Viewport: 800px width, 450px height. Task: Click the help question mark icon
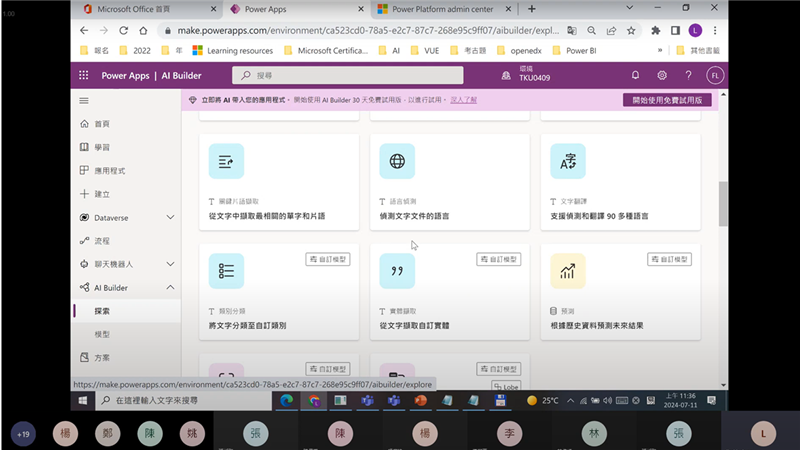click(x=688, y=75)
